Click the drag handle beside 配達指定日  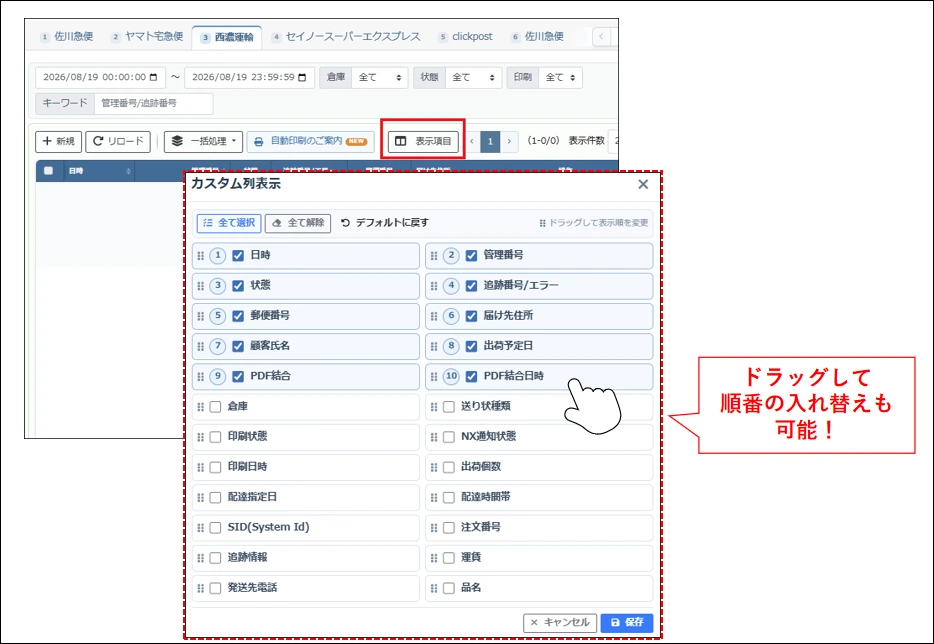(x=201, y=497)
